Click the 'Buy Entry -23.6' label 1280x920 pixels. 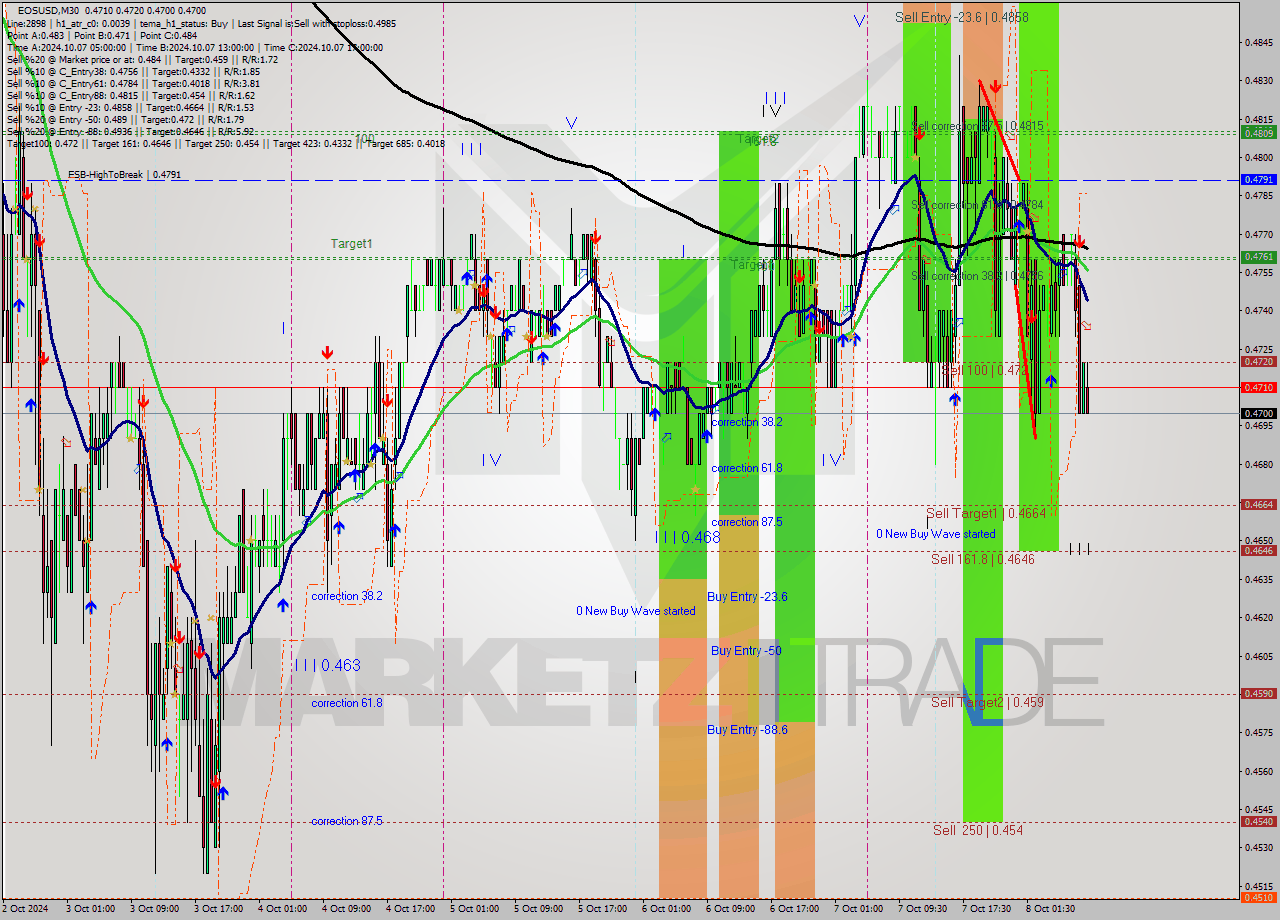click(747, 597)
